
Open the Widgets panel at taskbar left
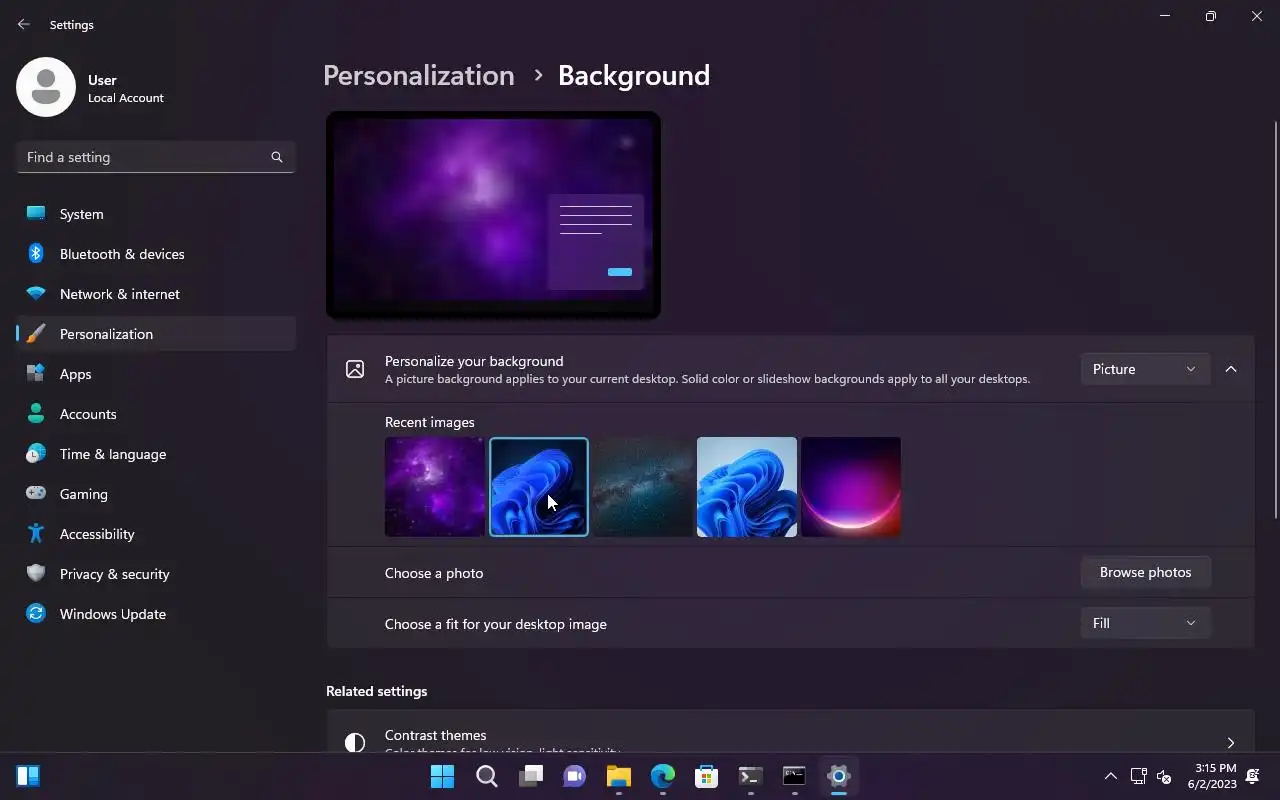(28, 776)
